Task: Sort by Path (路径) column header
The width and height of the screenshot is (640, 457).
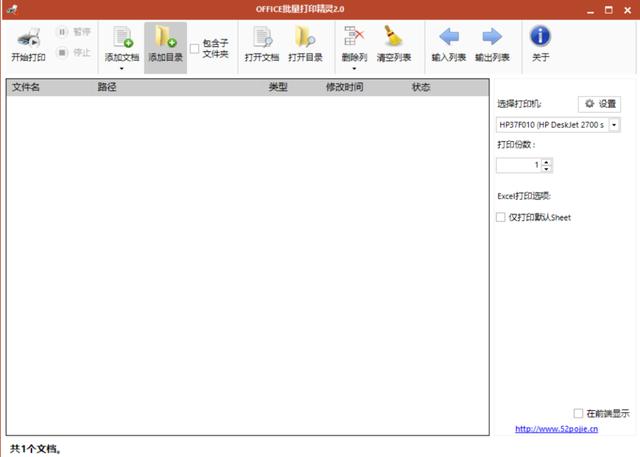Action: pos(107,87)
